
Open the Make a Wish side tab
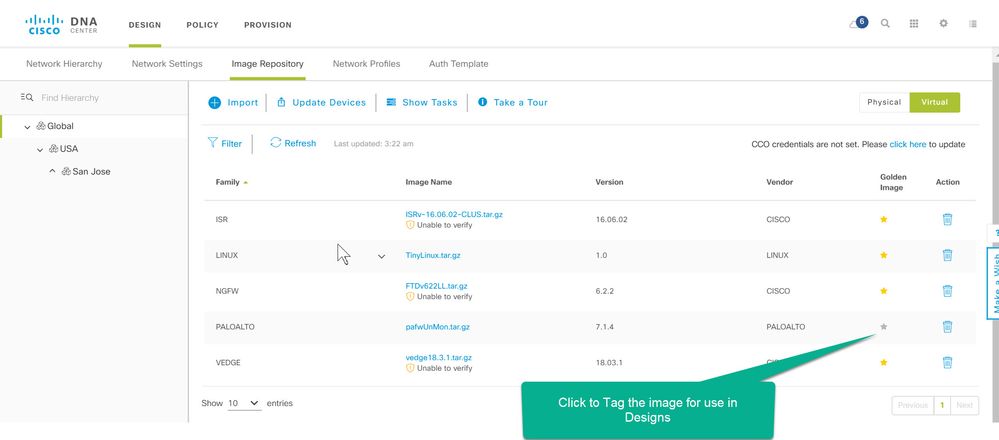993,283
